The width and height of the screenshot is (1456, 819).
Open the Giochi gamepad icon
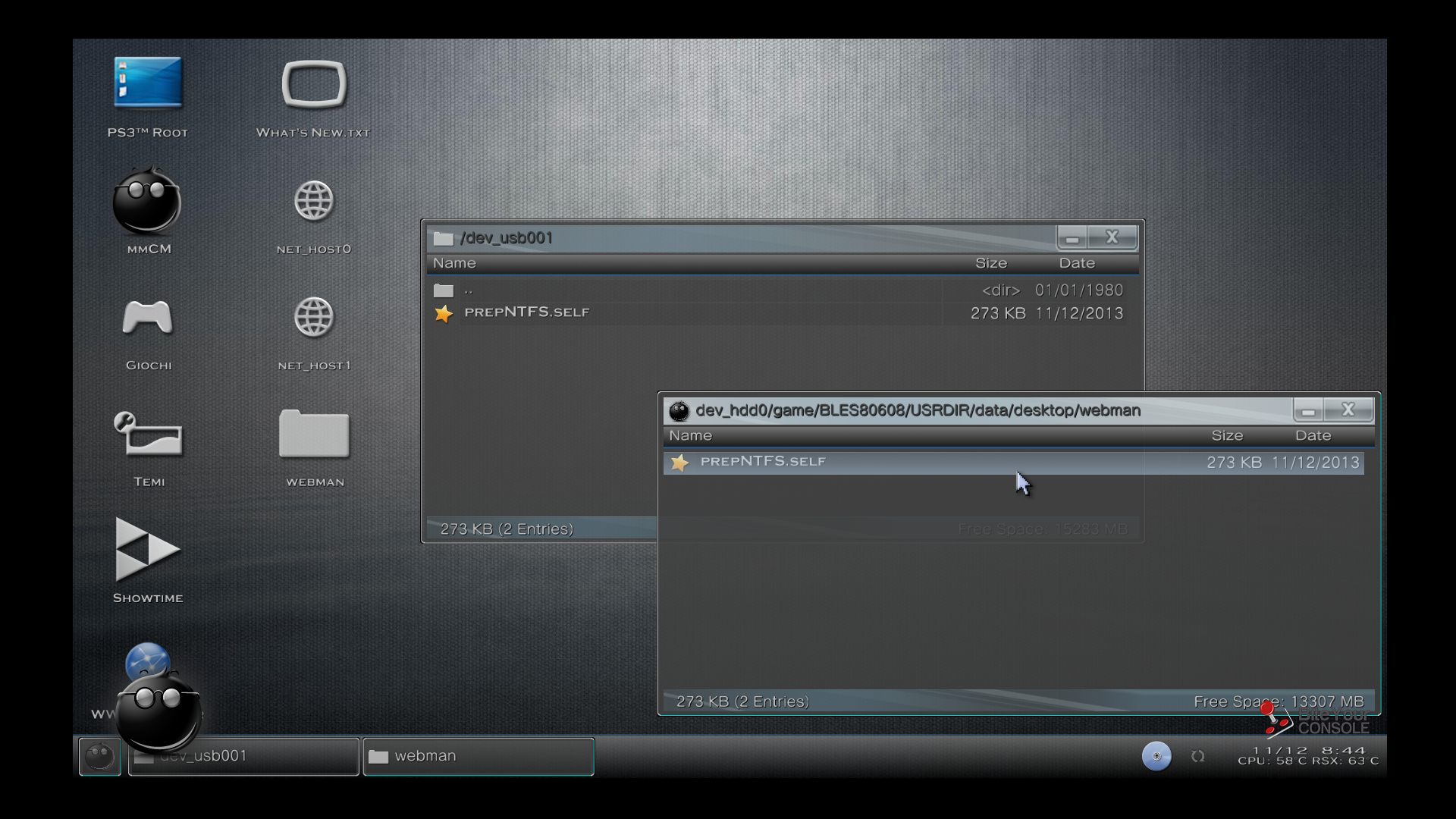[x=147, y=317]
